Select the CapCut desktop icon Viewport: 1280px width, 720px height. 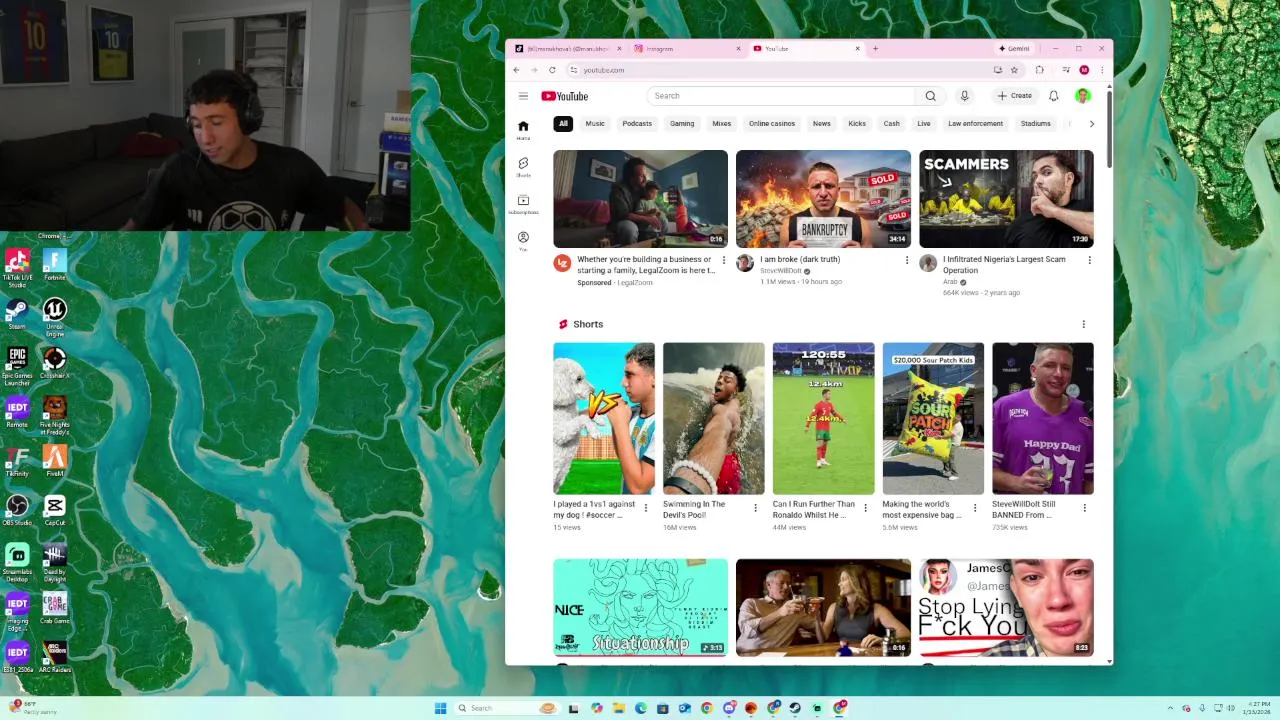tap(55, 510)
